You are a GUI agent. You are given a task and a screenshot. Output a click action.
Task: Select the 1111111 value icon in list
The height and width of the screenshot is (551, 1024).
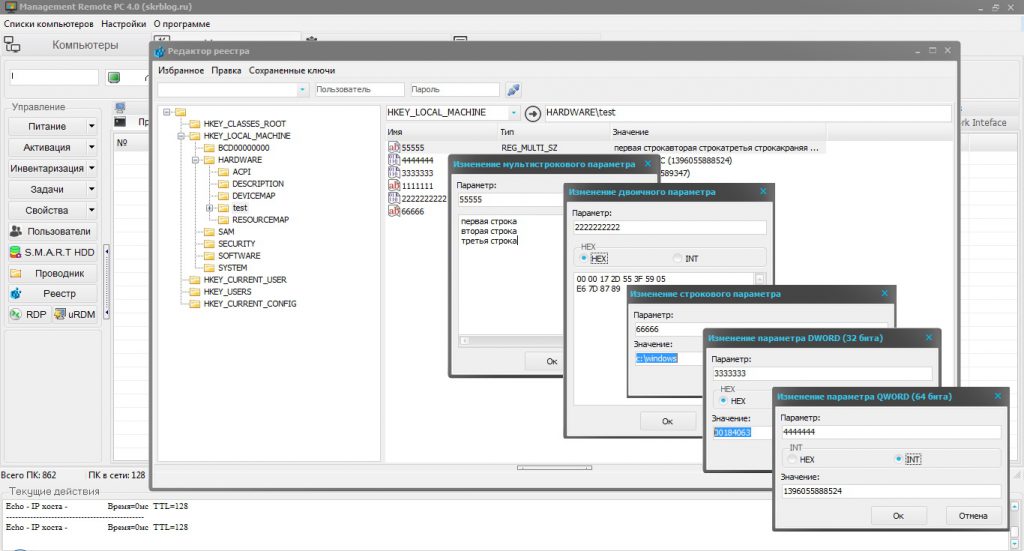coord(394,185)
